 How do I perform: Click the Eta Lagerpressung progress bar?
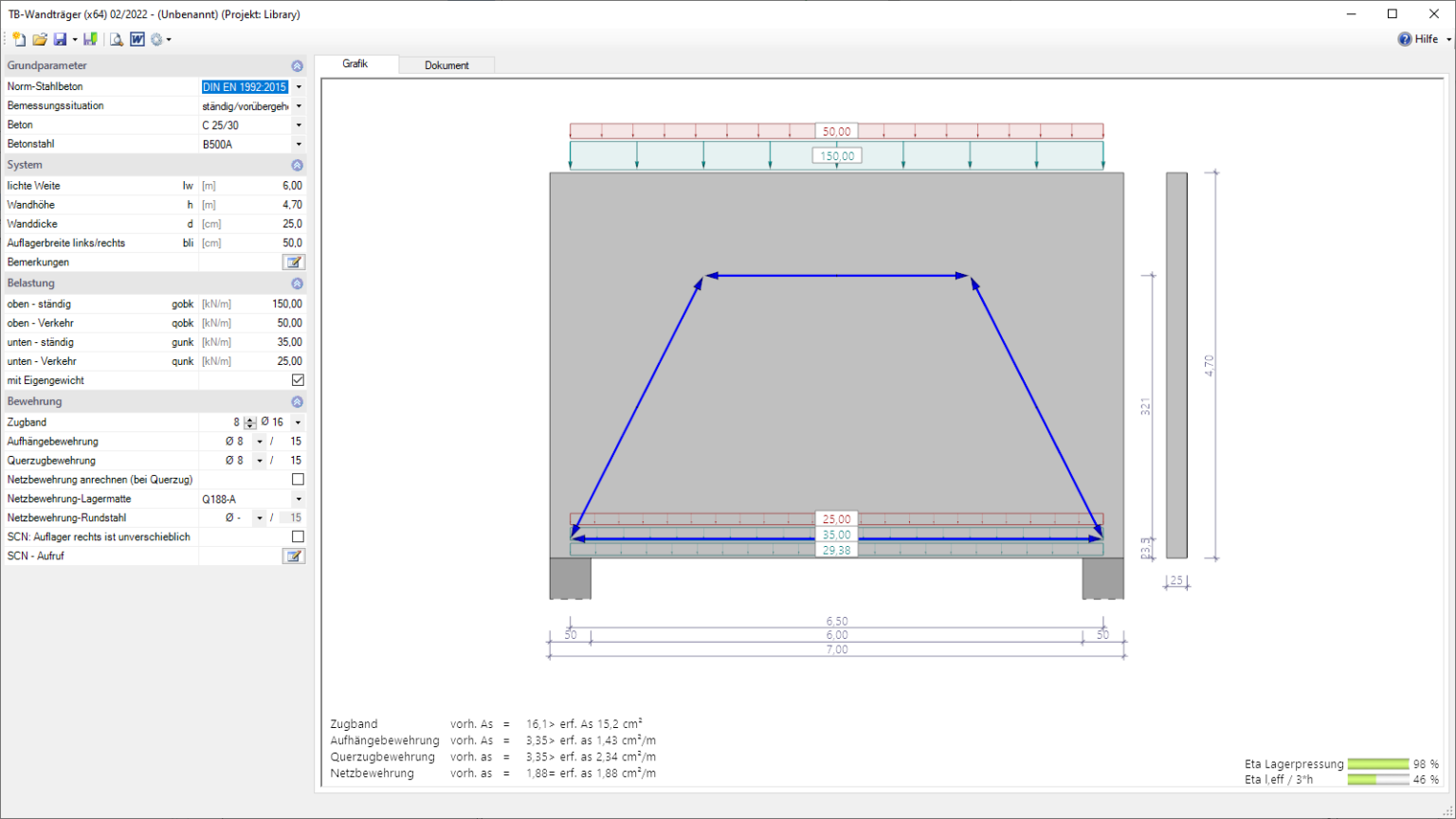1377,764
